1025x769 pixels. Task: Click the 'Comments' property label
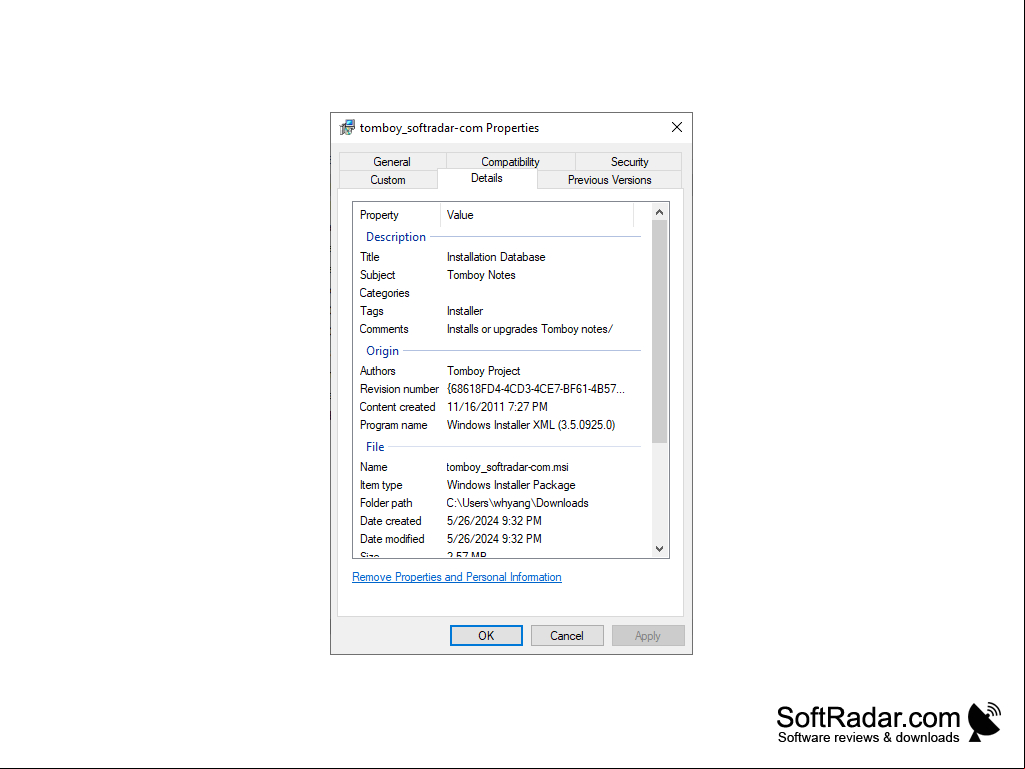384,329
